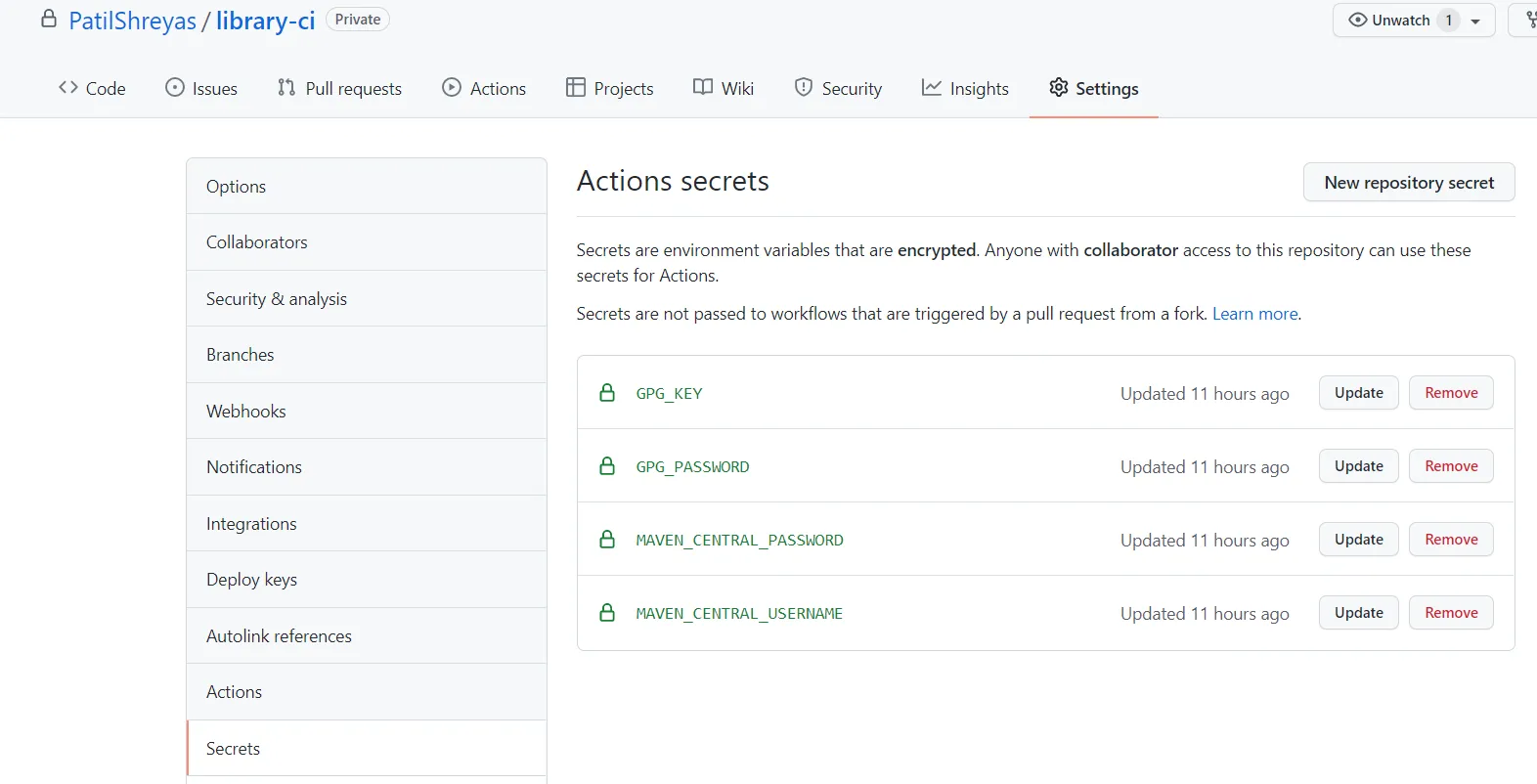Open the Wiki tab
The image size is (1537, 784).
pyautogui.click(x=724, y=88)
